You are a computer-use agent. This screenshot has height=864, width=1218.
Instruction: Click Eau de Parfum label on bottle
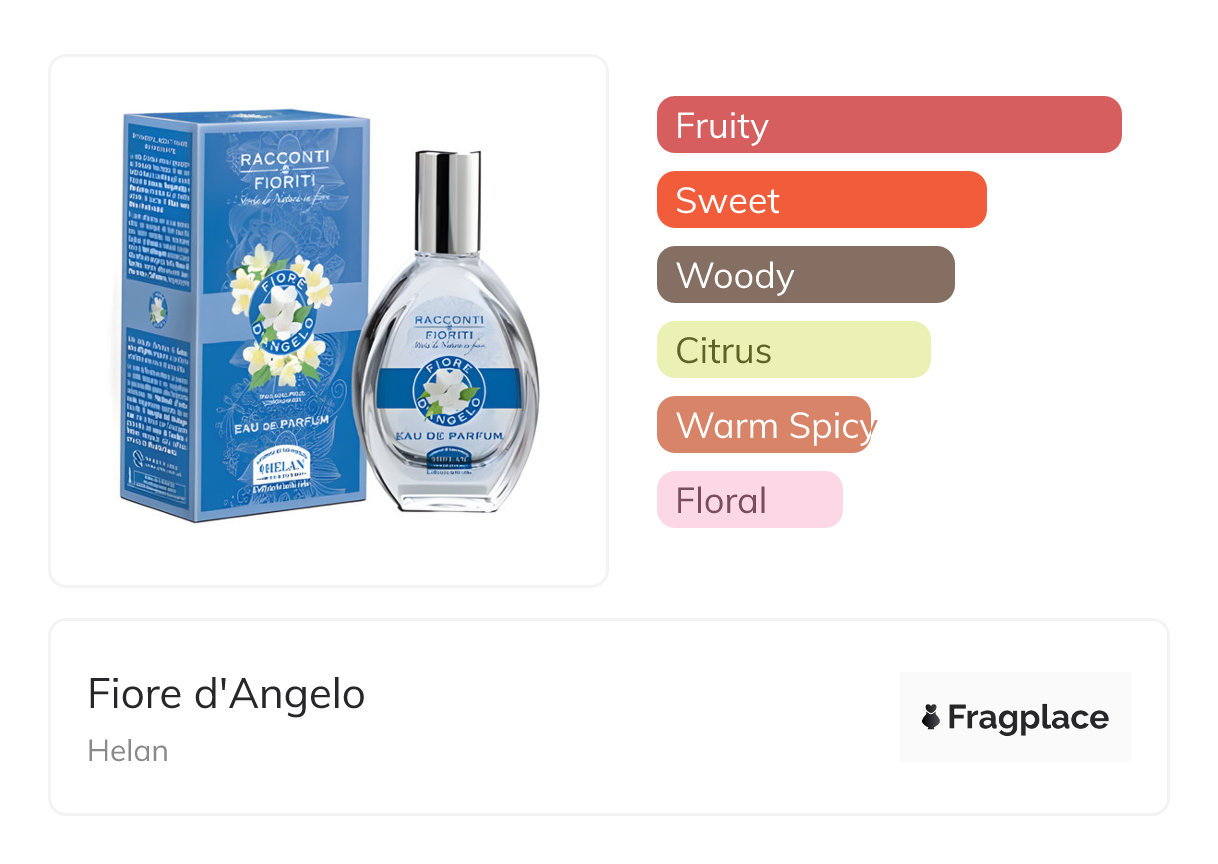point(447,435)
